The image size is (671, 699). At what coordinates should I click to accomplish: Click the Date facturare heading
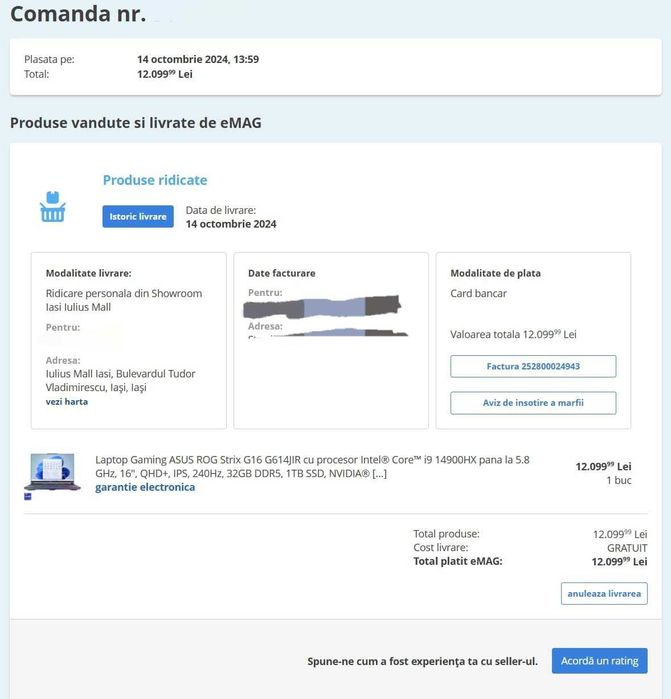282,273
